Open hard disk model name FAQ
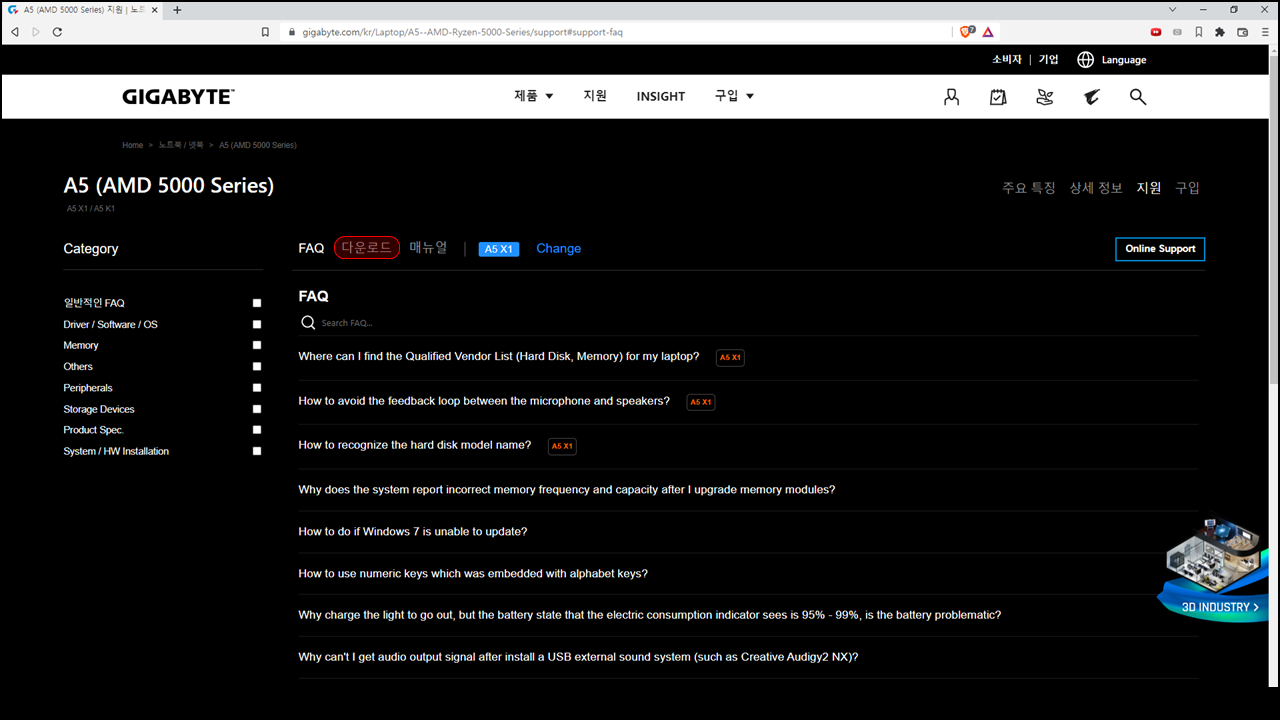 click(x=415, y=445)
